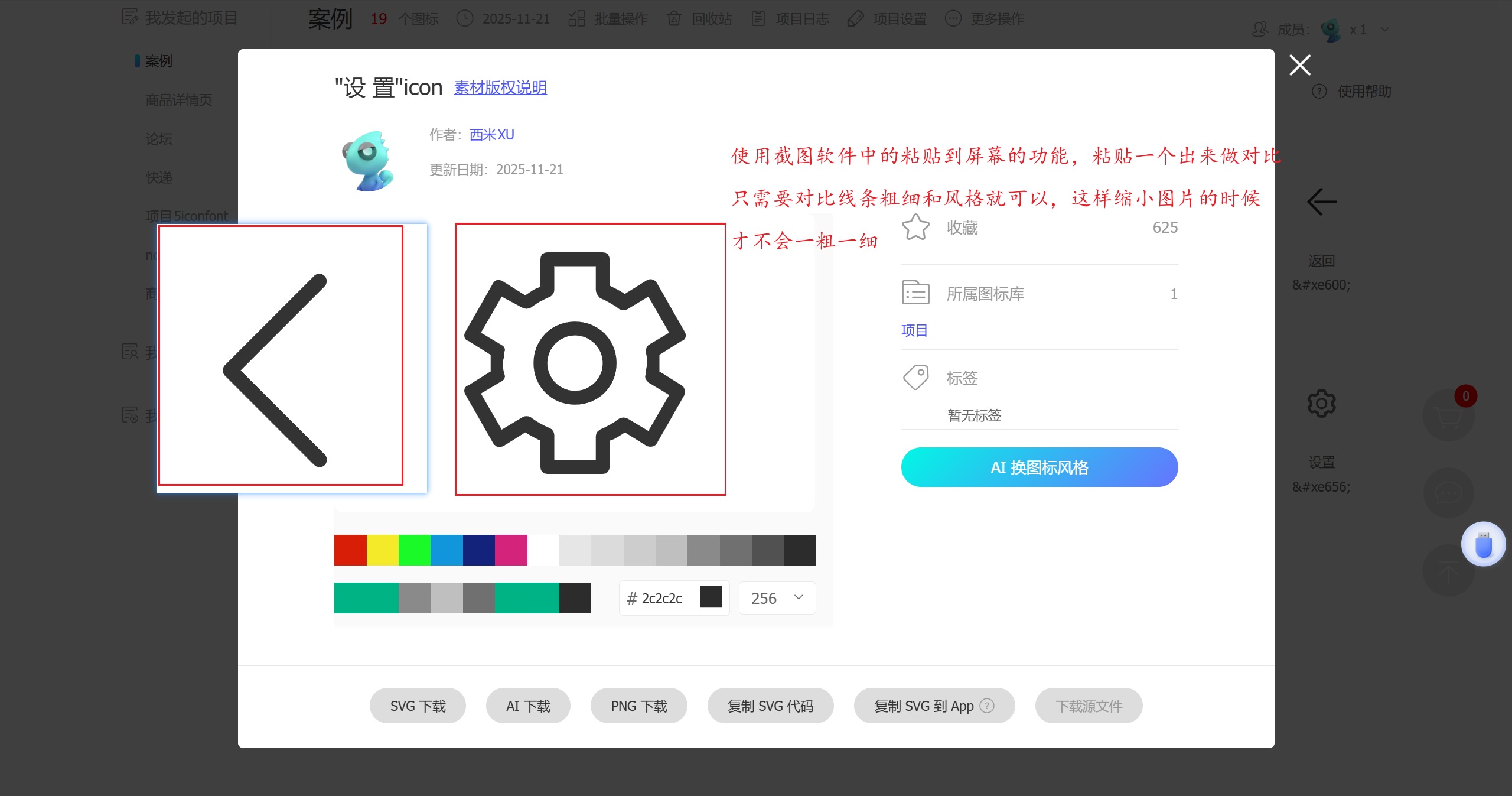Click the back arrow icon in the background panel
The height and width of the screenshot is (796, 1512).
pyautogui.click(x=1321, y=203)
